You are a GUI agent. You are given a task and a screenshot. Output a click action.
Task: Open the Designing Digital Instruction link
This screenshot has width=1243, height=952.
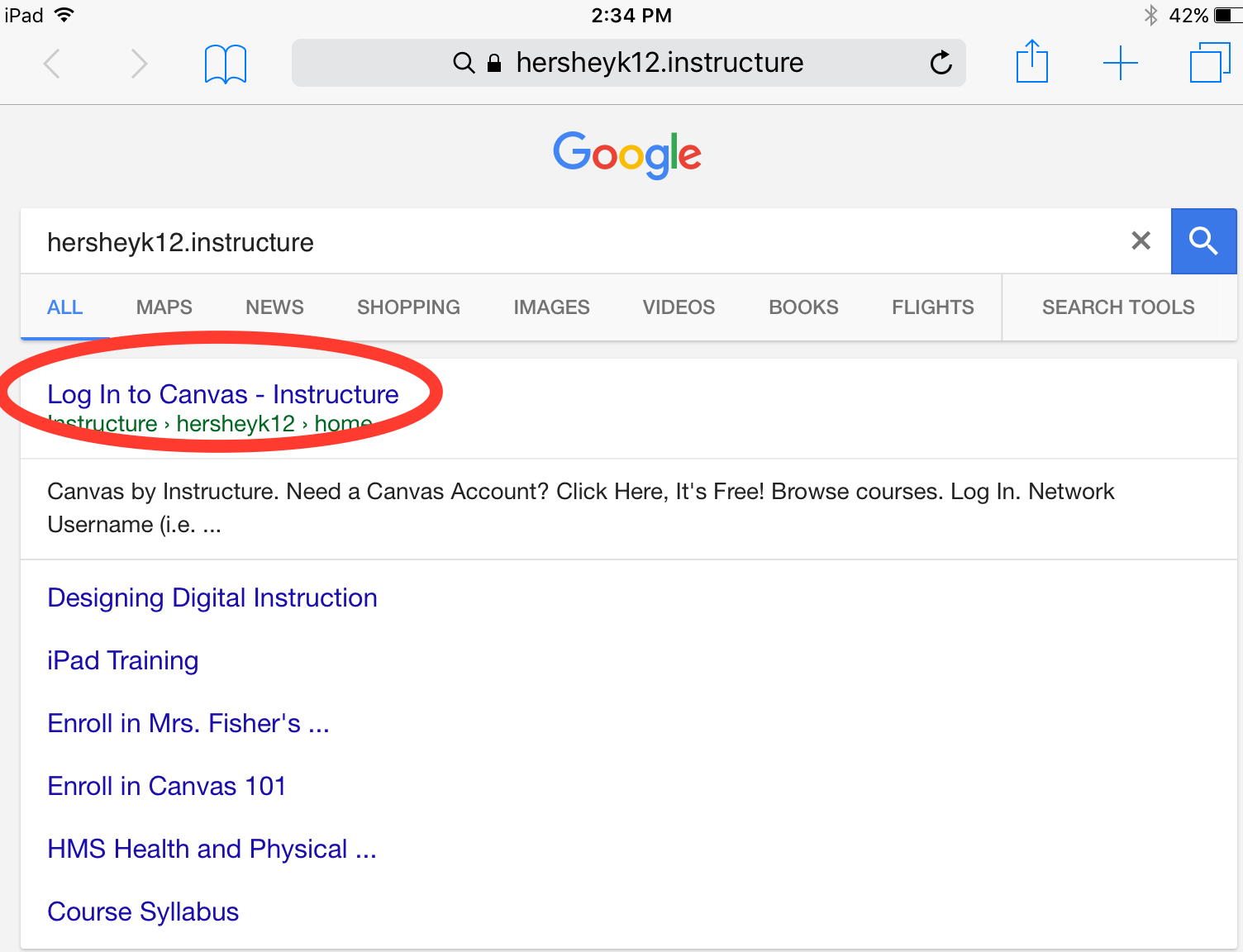pos(212,597)
